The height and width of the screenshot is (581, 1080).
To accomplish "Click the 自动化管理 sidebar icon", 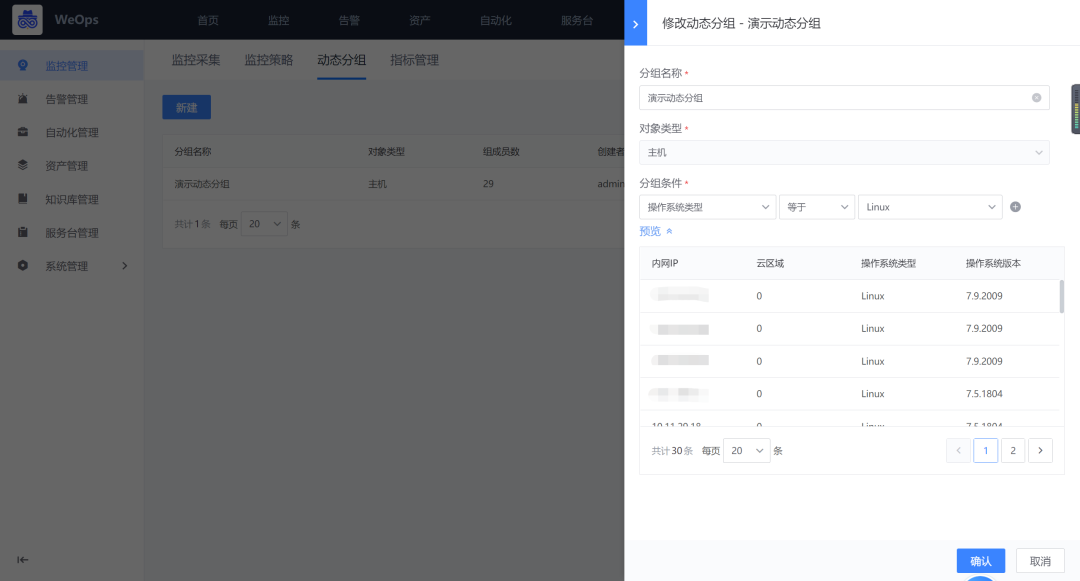I will [x=23, y=132].
